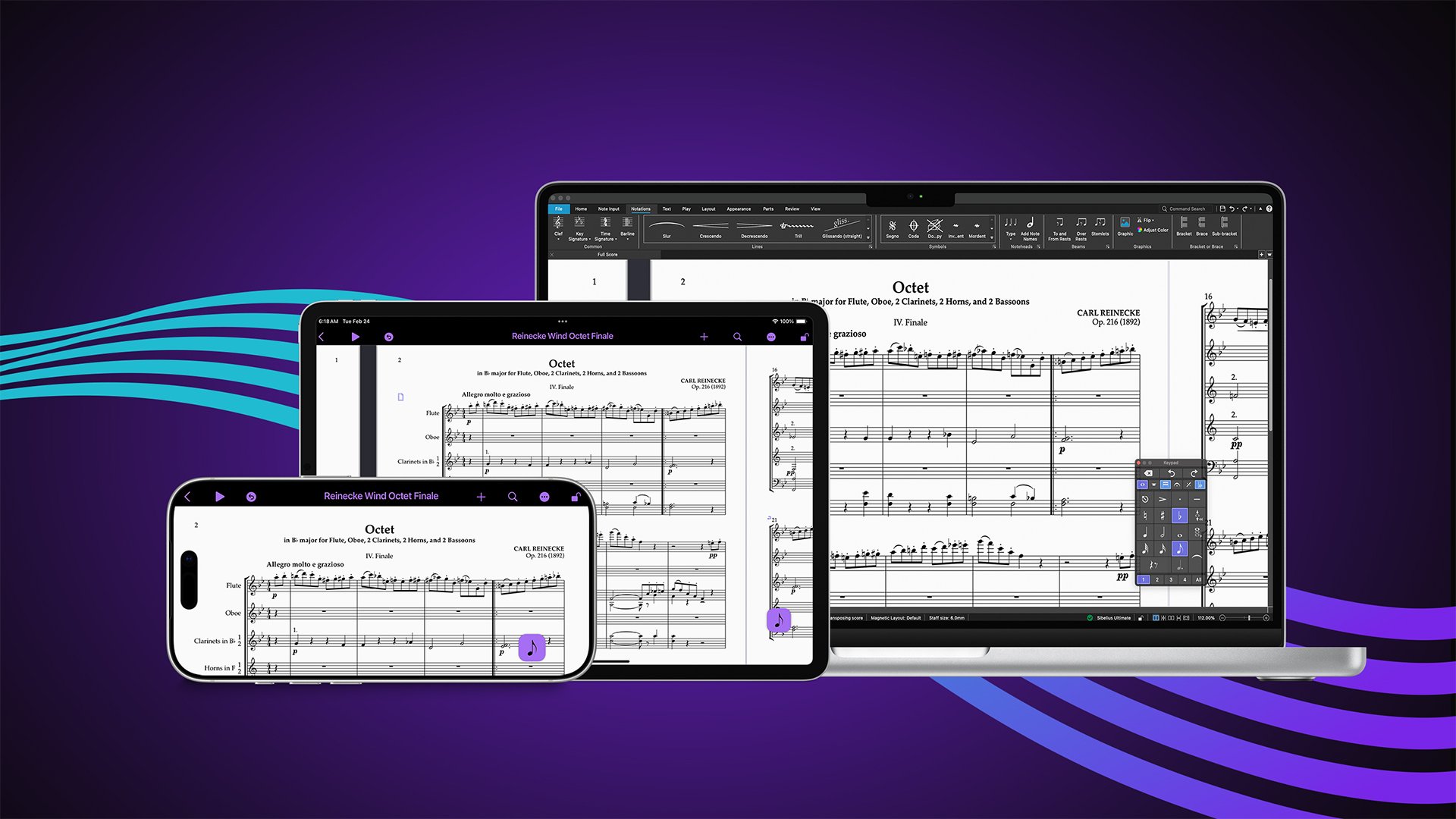Toggle the eighth note on the Keypad
Image resolution: width=1456 pixels, height=819 pixels.
click(1180, 548)
